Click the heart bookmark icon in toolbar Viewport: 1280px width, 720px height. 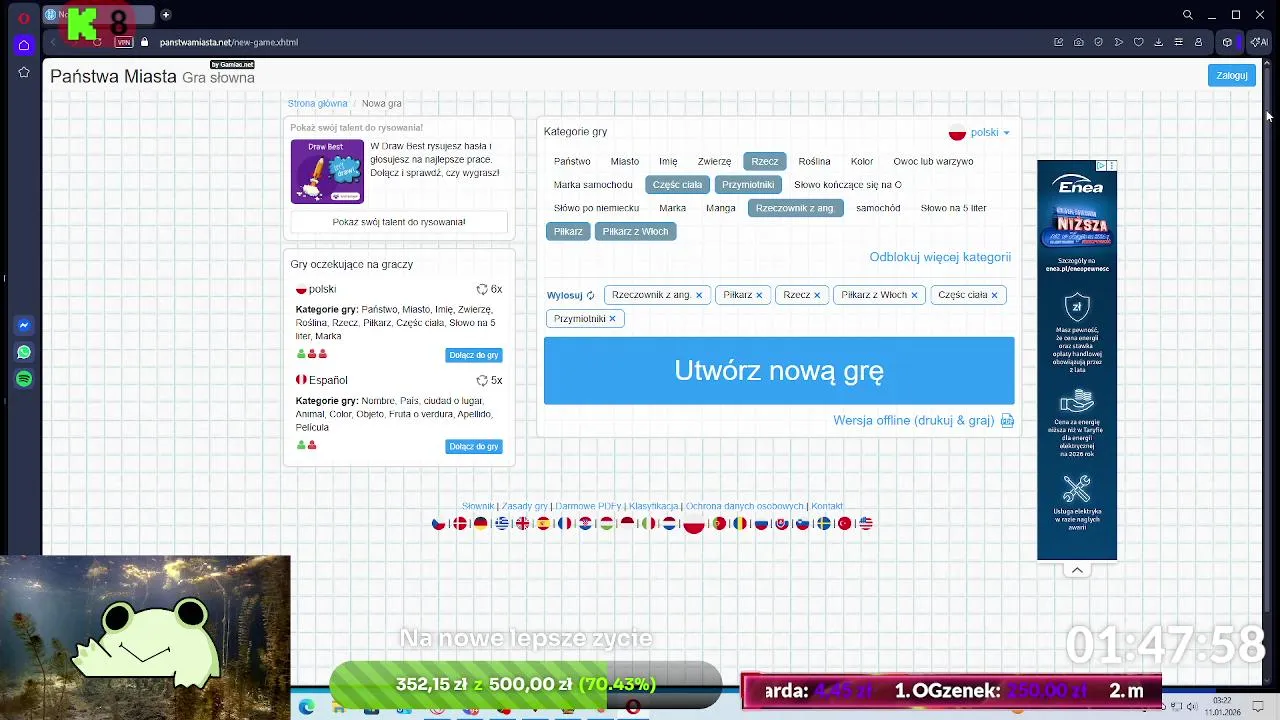[x=1138, y=42]
